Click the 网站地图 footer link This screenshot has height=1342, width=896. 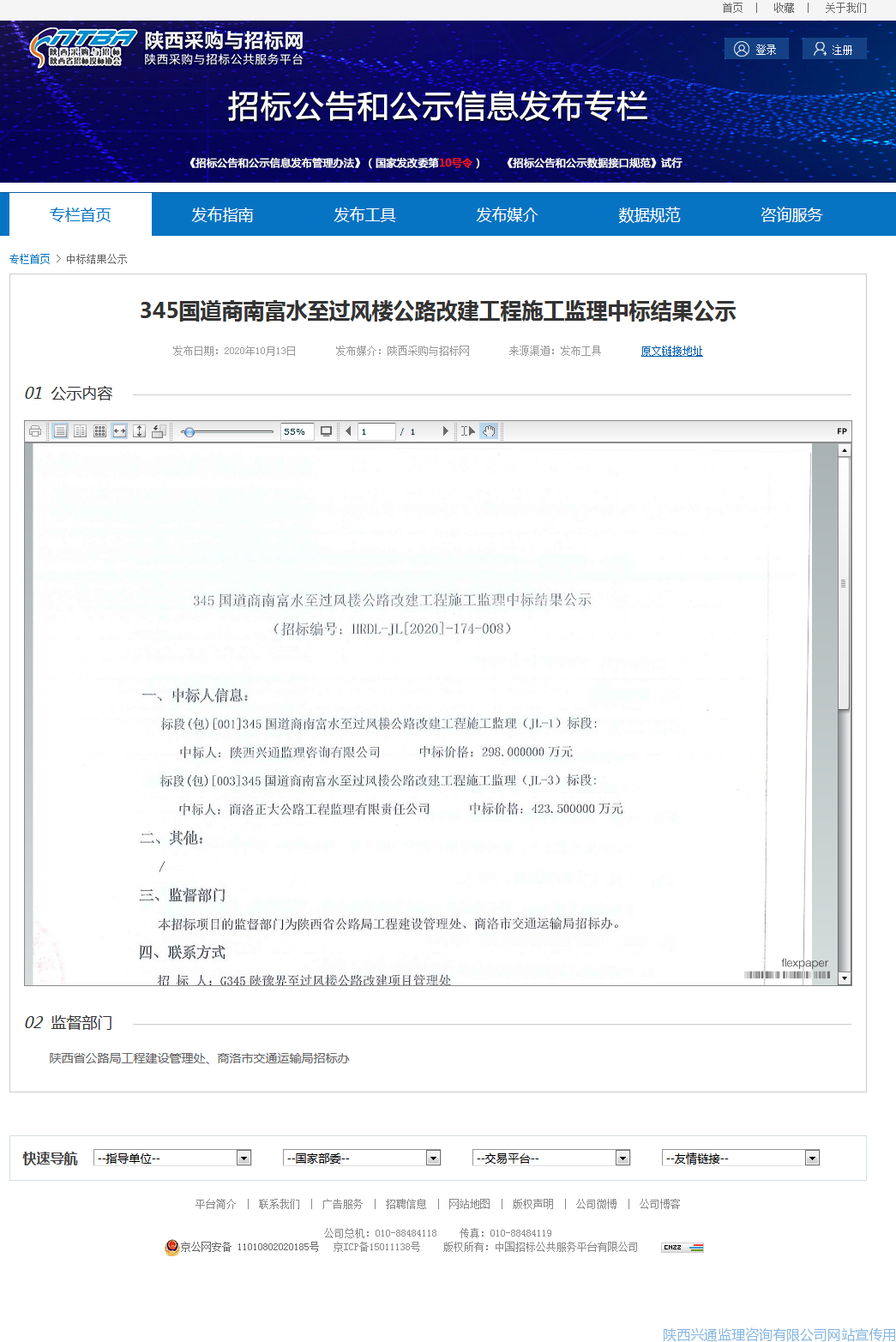[470, 1204]
